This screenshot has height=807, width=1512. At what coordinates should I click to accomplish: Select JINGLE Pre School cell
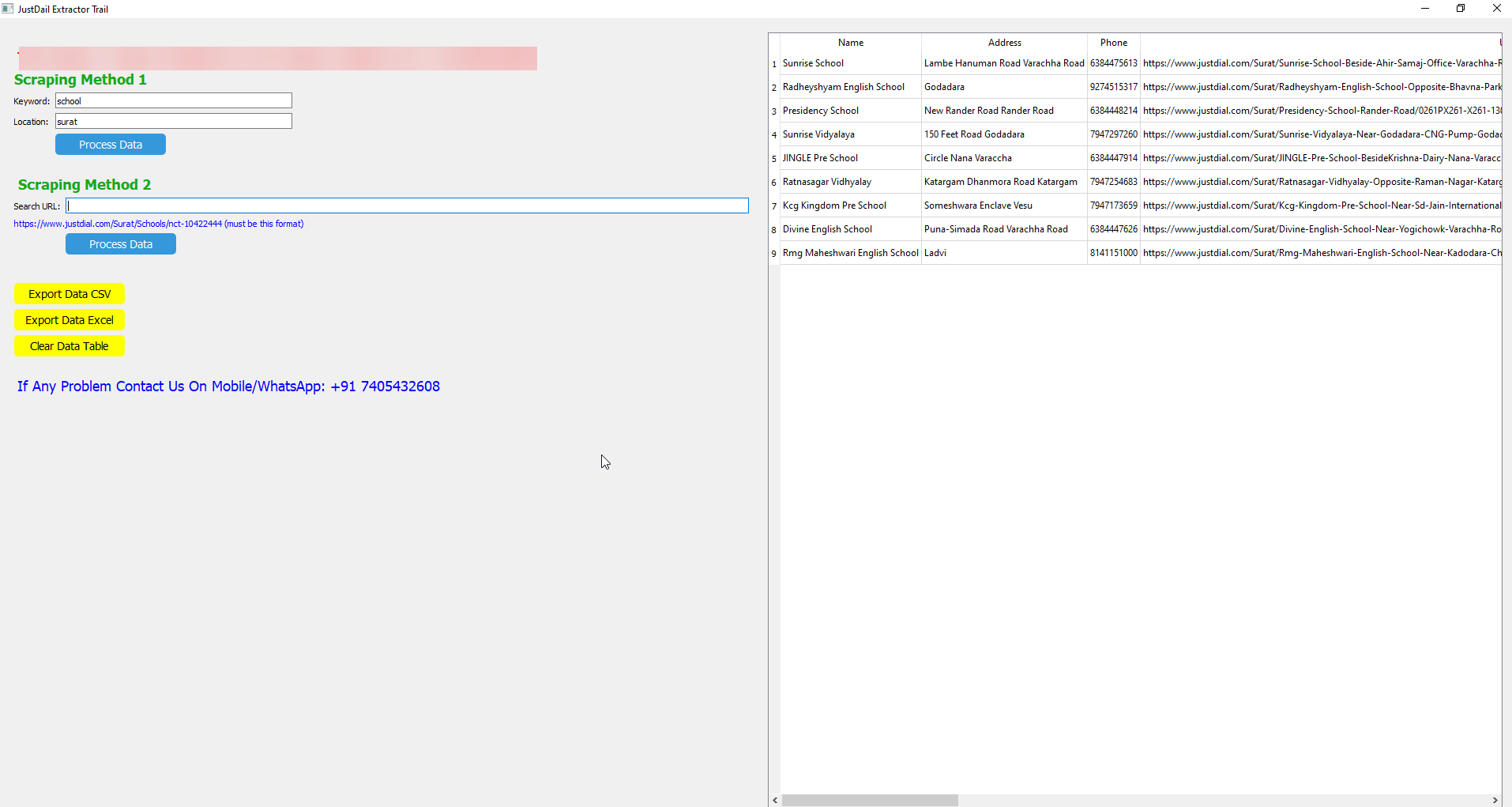click(851, 158)
